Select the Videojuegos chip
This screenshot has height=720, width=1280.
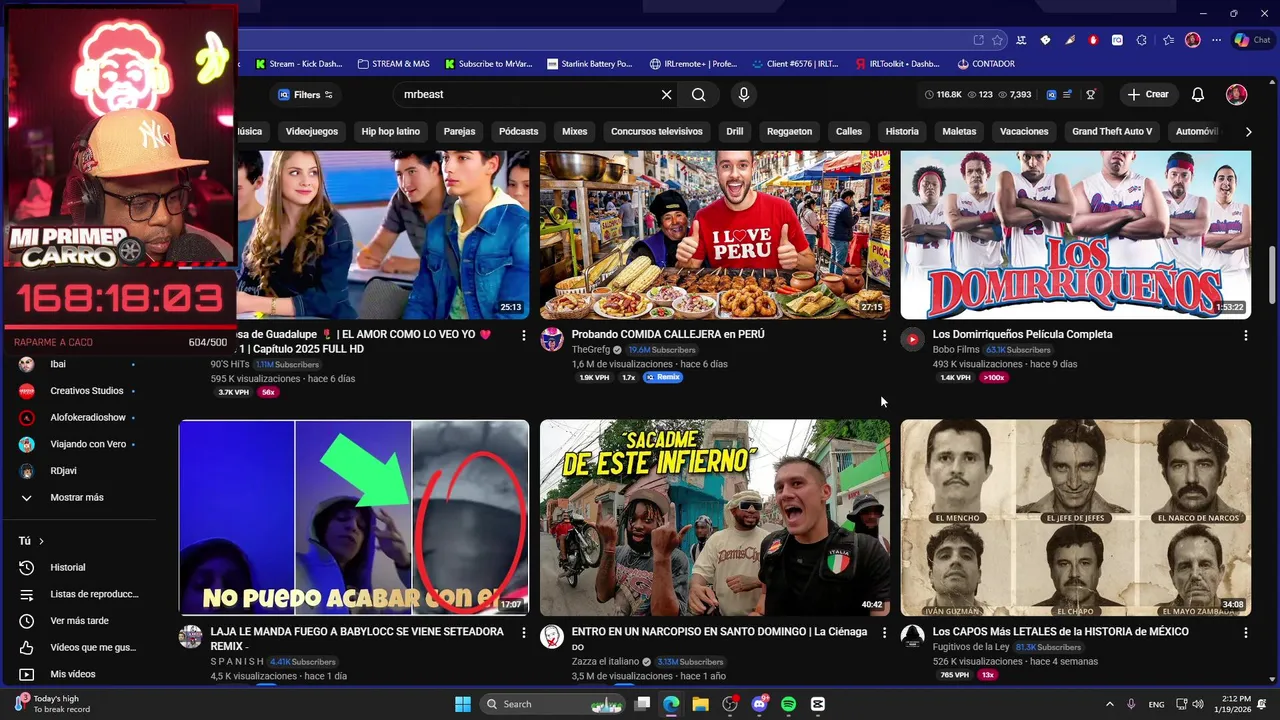pos(312,132)
